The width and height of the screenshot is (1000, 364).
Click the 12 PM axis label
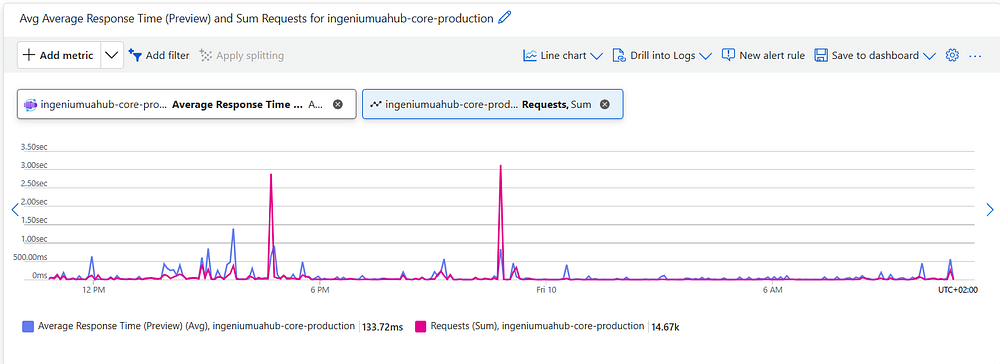click(94, 289)
